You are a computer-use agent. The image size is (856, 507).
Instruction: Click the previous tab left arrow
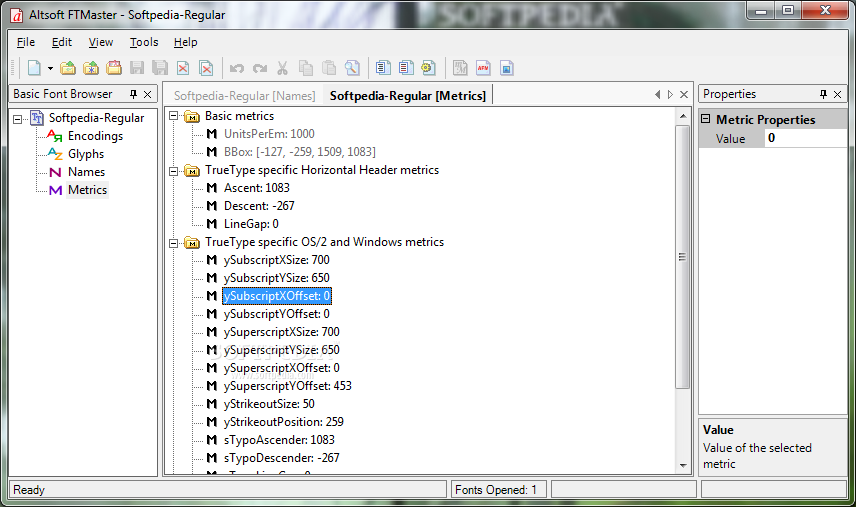click(x=657, y=94)
